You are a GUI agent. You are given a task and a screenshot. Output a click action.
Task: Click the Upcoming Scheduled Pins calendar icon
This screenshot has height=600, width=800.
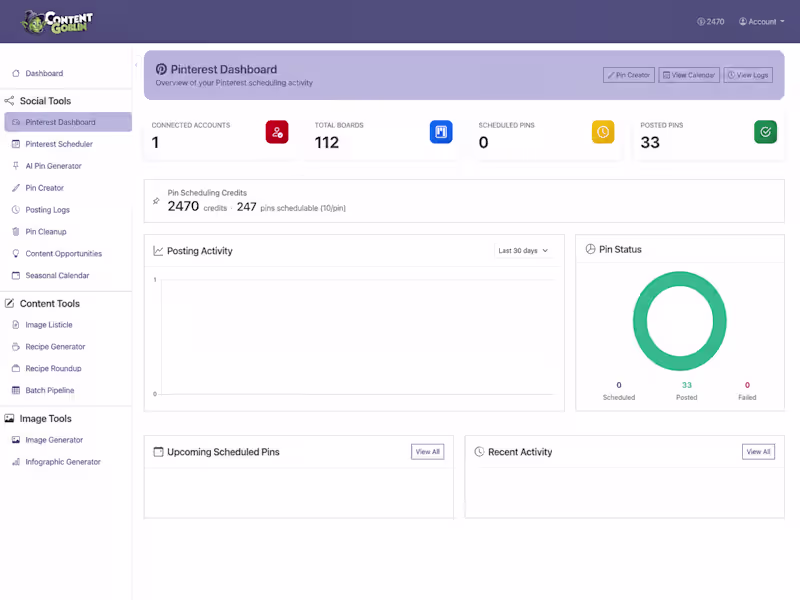click(x=159, y=452)
